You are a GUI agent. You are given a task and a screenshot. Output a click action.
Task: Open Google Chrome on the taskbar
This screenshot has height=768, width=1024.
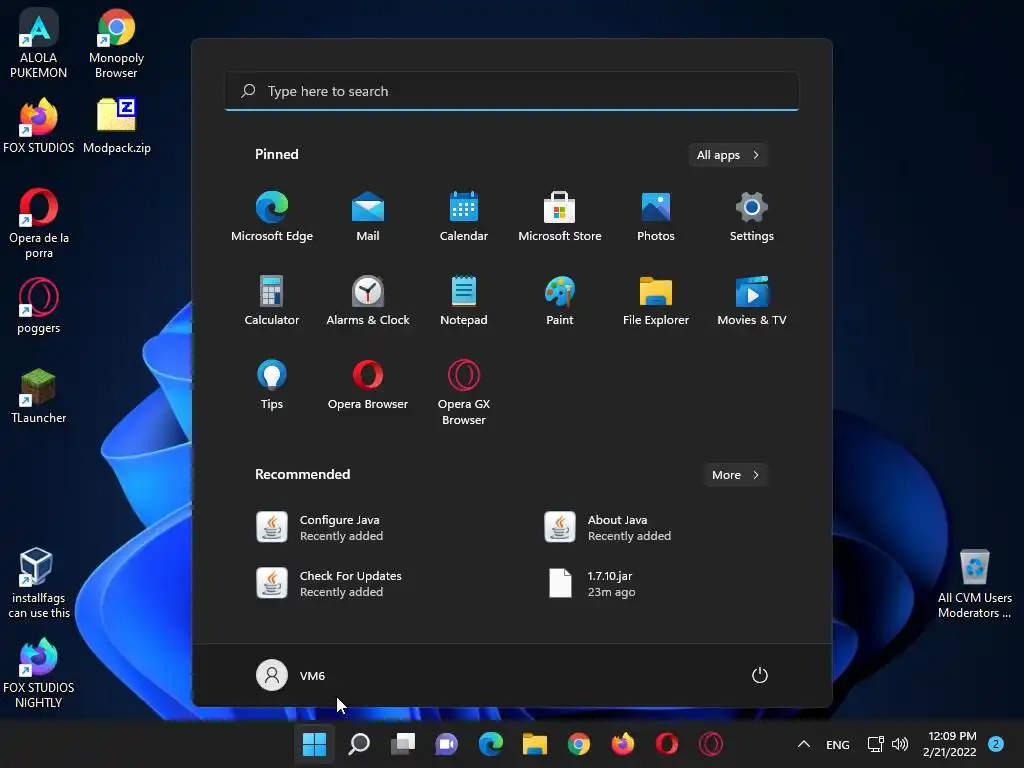coord(579,744)
